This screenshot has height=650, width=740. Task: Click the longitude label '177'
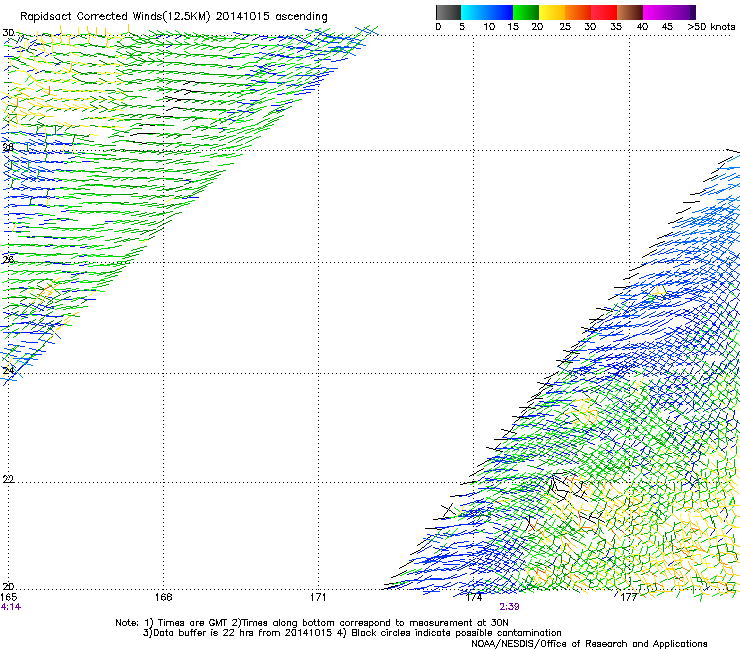coord(629,597)
